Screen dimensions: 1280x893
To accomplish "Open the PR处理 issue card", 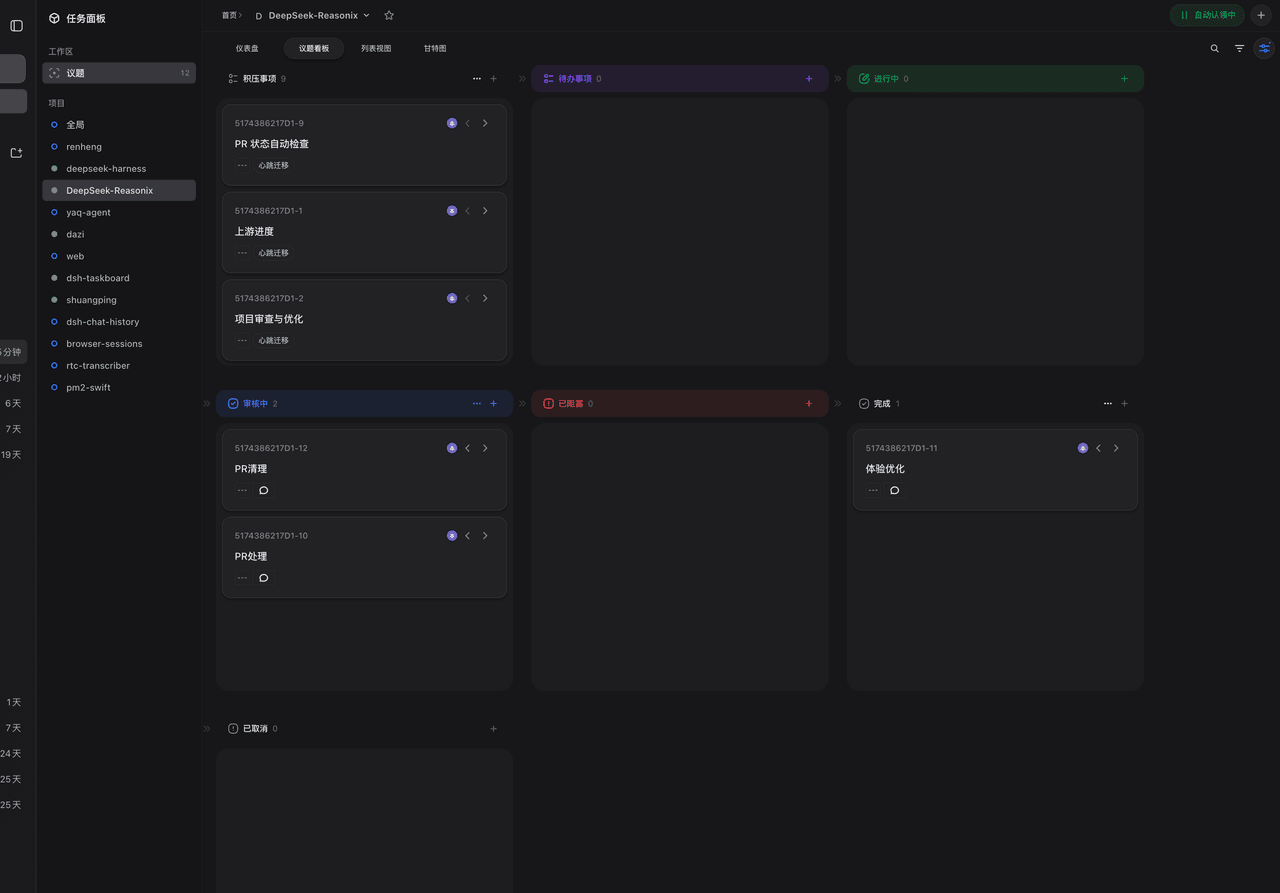I will (x=364, y=558).
